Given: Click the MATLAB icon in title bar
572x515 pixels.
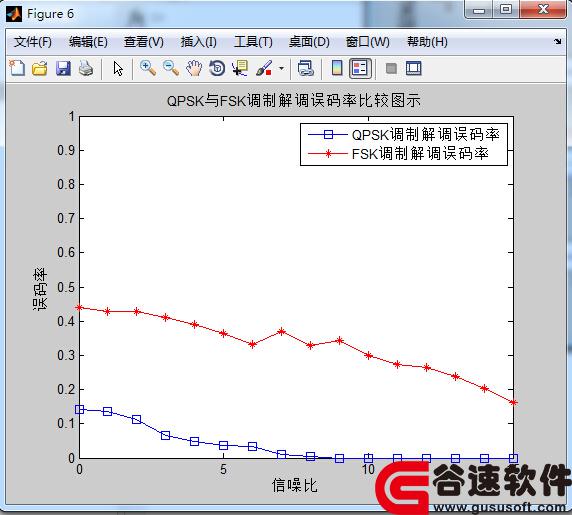Looking at the screenshot, I should 14,14.
